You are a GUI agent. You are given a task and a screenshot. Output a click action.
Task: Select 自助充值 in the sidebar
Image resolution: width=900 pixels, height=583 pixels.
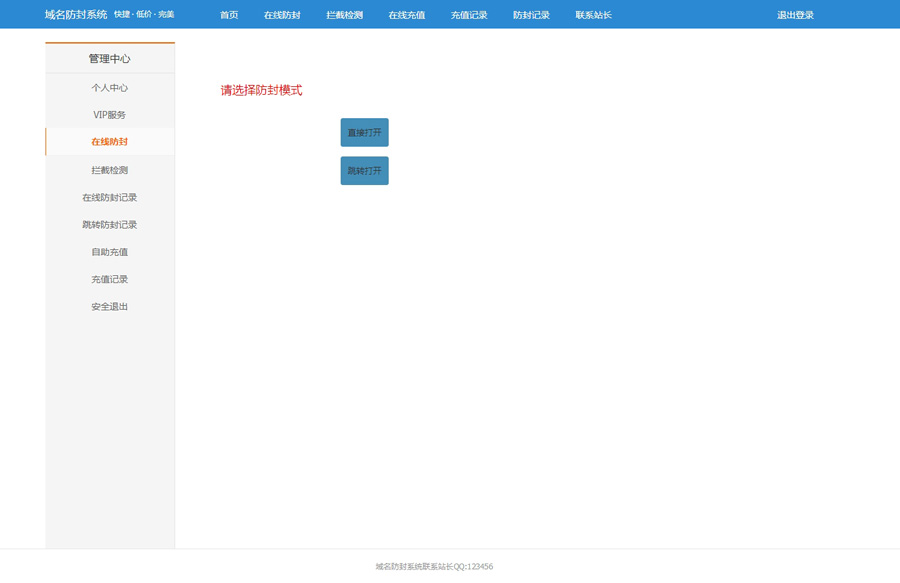[x=110, y=252]
